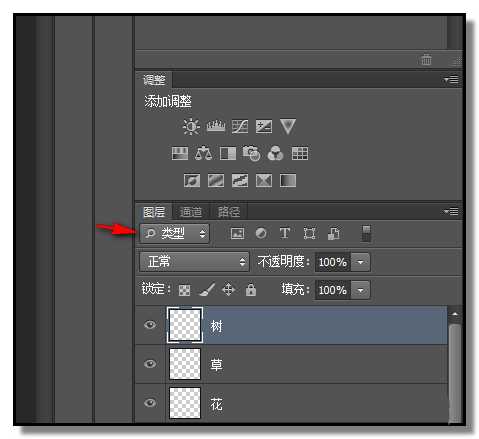The width and height of the screenshot is (479, 439).
Task: Select the 草 layer thumbnail
Action: click(x=185, y=364)
